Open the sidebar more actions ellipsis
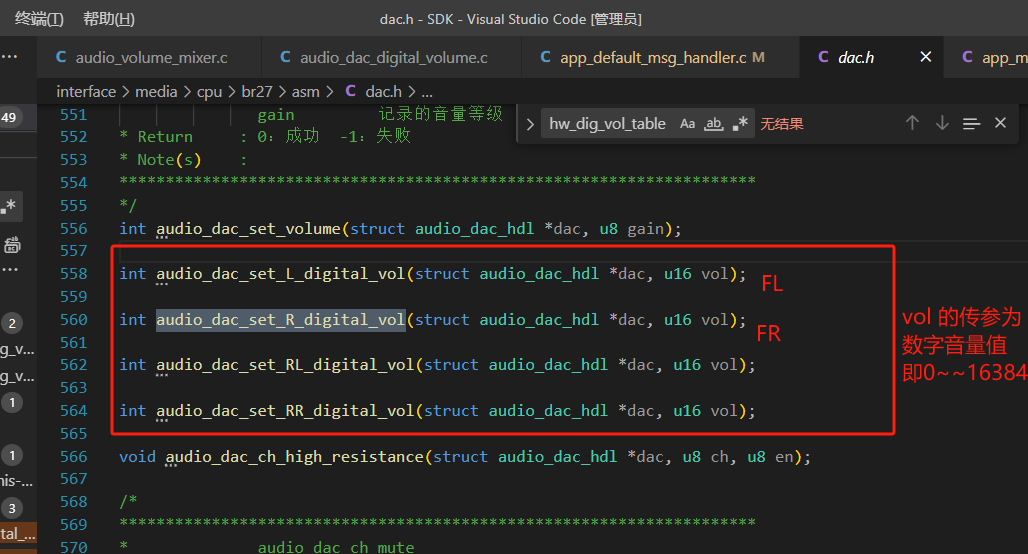 [9, 57]
